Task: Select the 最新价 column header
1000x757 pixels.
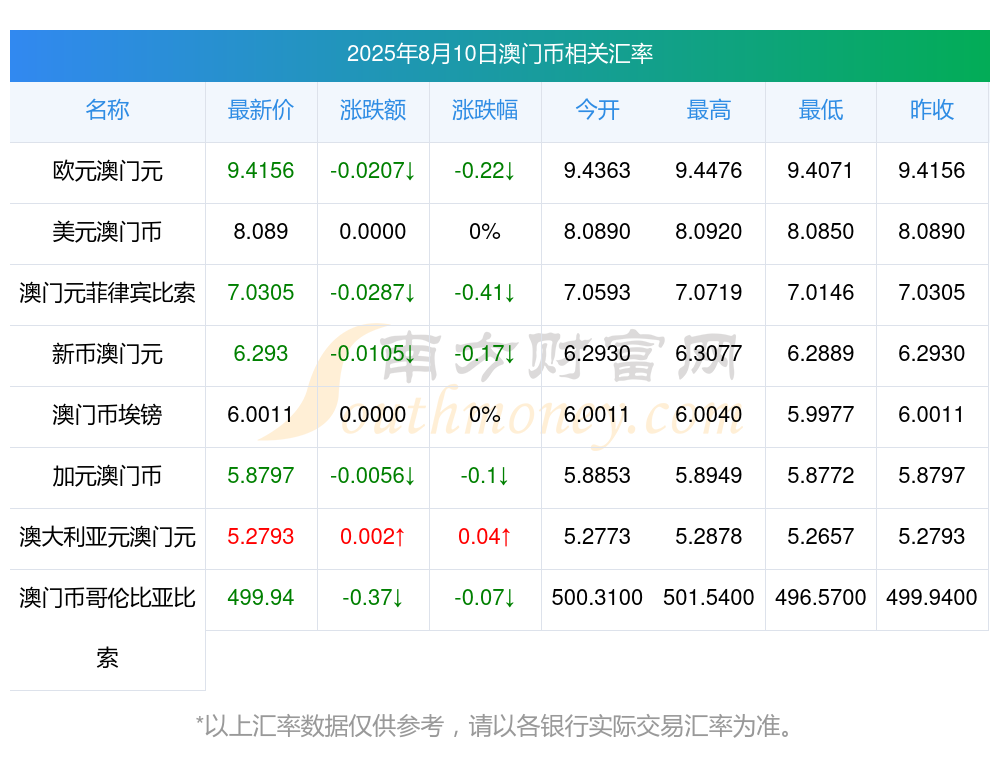Action: 261,110
